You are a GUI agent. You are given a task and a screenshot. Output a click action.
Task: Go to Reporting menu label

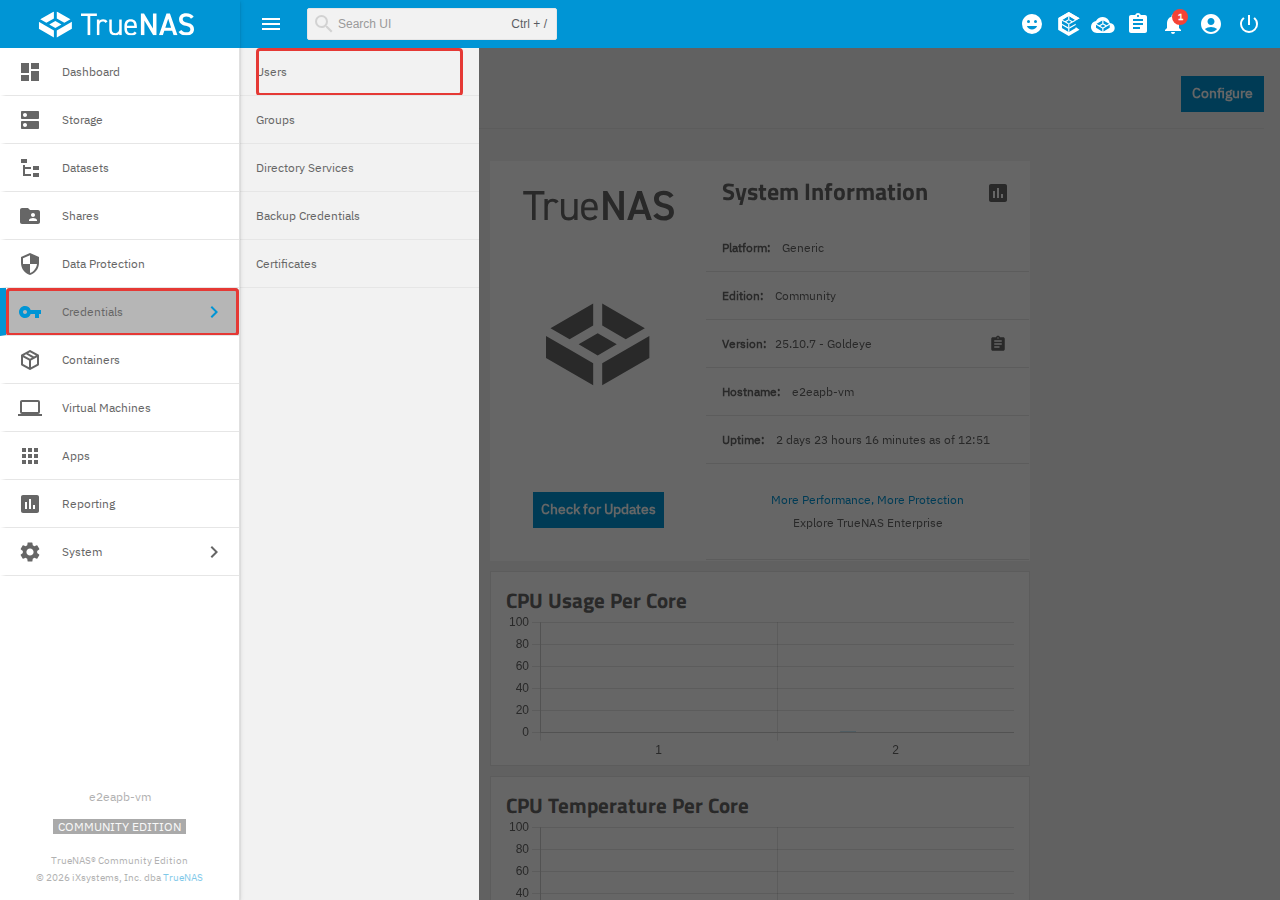point(89,504)
